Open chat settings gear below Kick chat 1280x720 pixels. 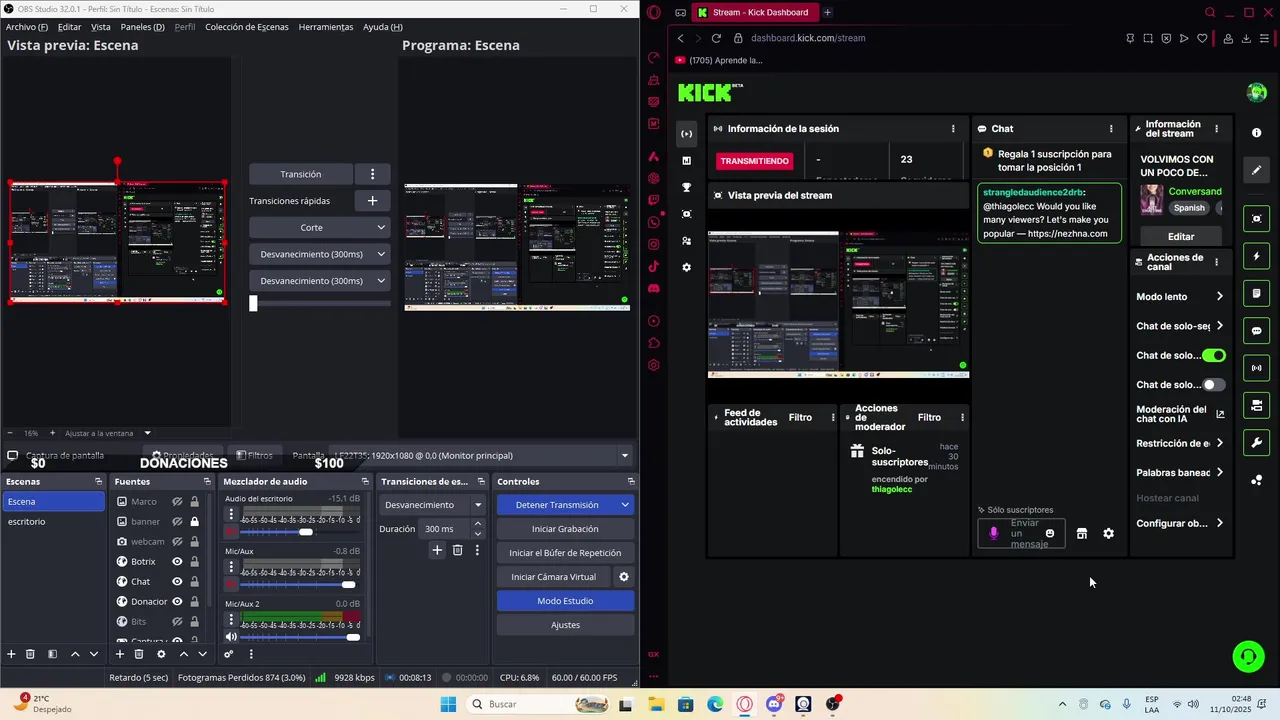click(1108, 534)
